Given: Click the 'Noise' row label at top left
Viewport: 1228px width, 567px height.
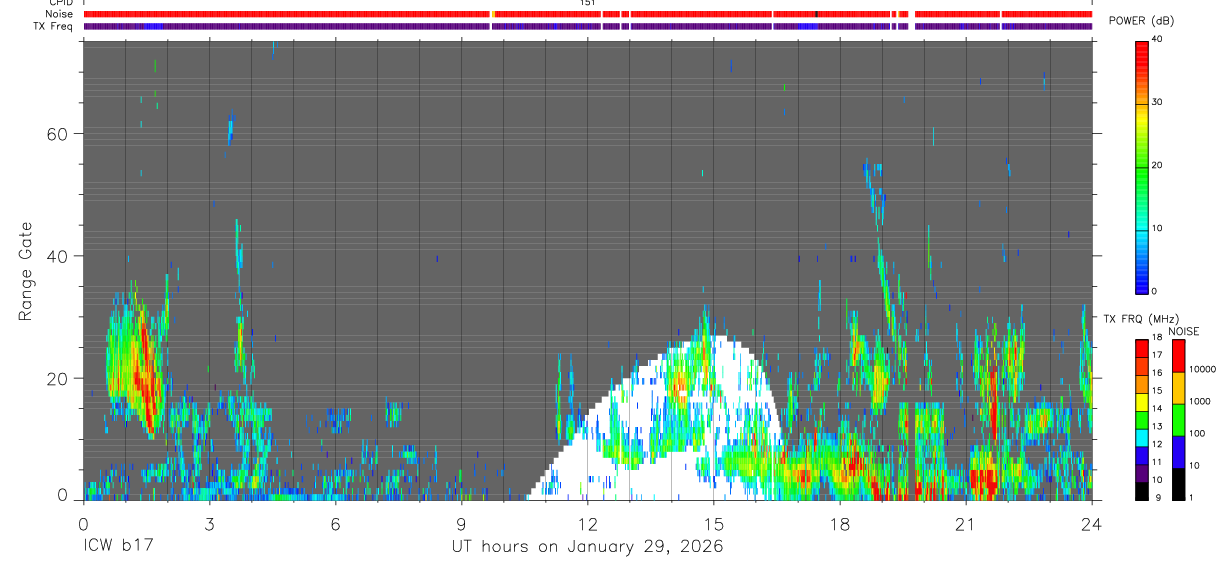Looking at the screenshot, I should [x=61, y=14].
